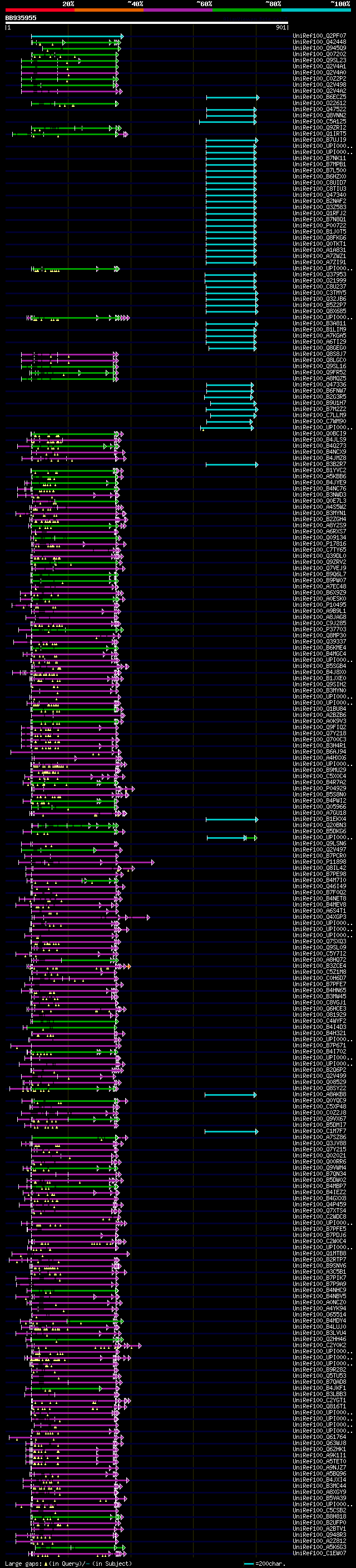Click cyan alignment bar of UniRef100_B3B2R7

click(x=232, y=465)
